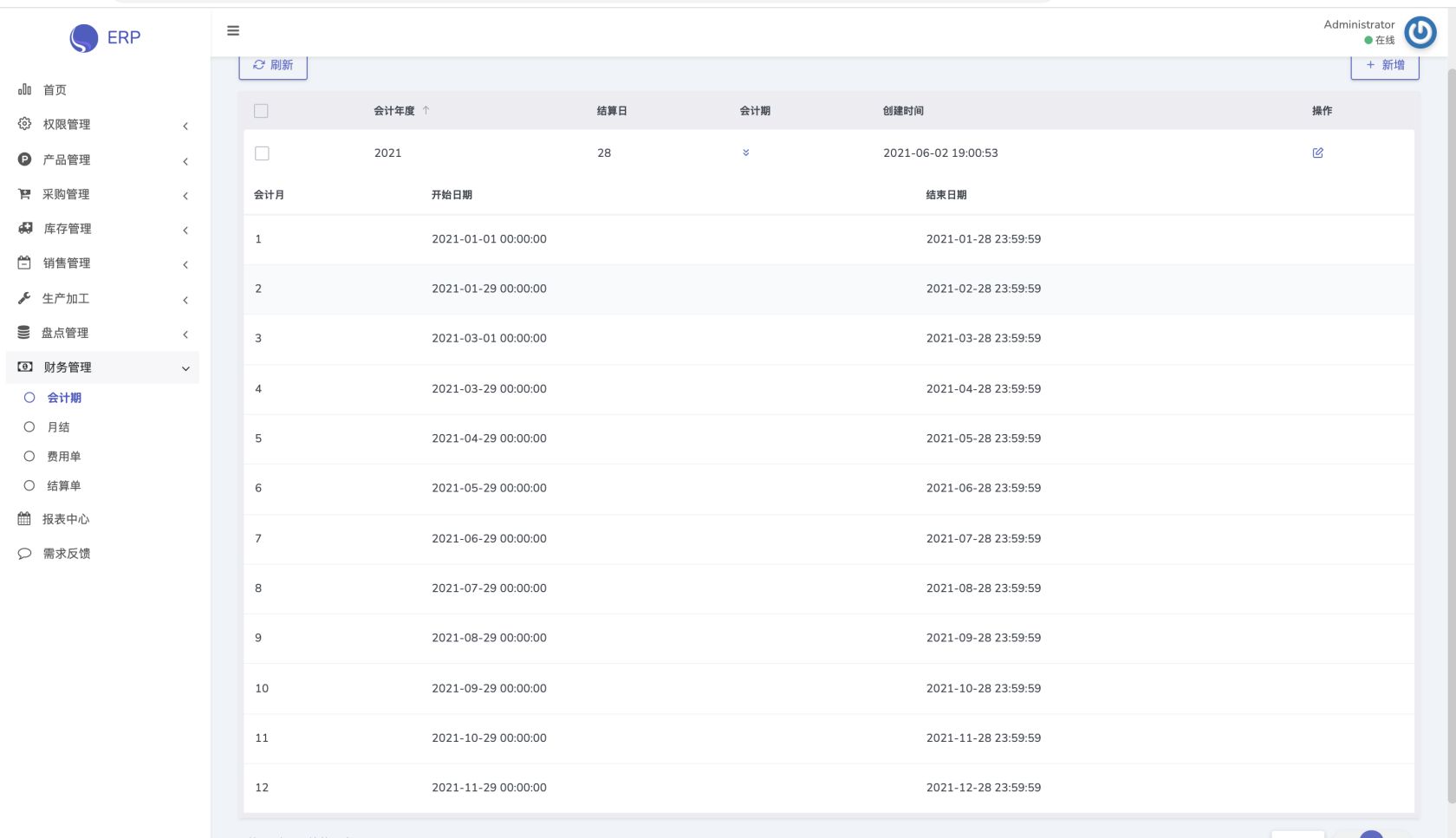Sort by the 会计年度 column header
Screen dimensions: 1456x838
click(x=394, y=110)
